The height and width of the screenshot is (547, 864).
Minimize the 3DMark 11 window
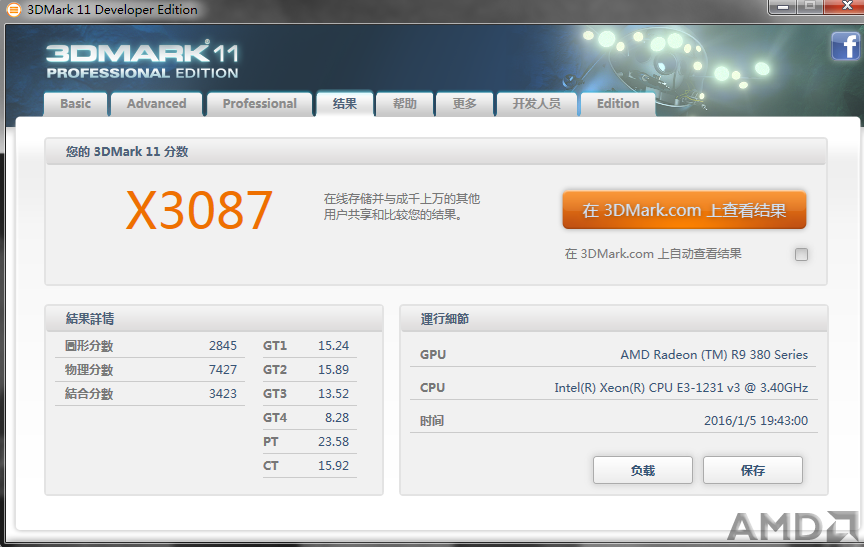tap(782, 7)
